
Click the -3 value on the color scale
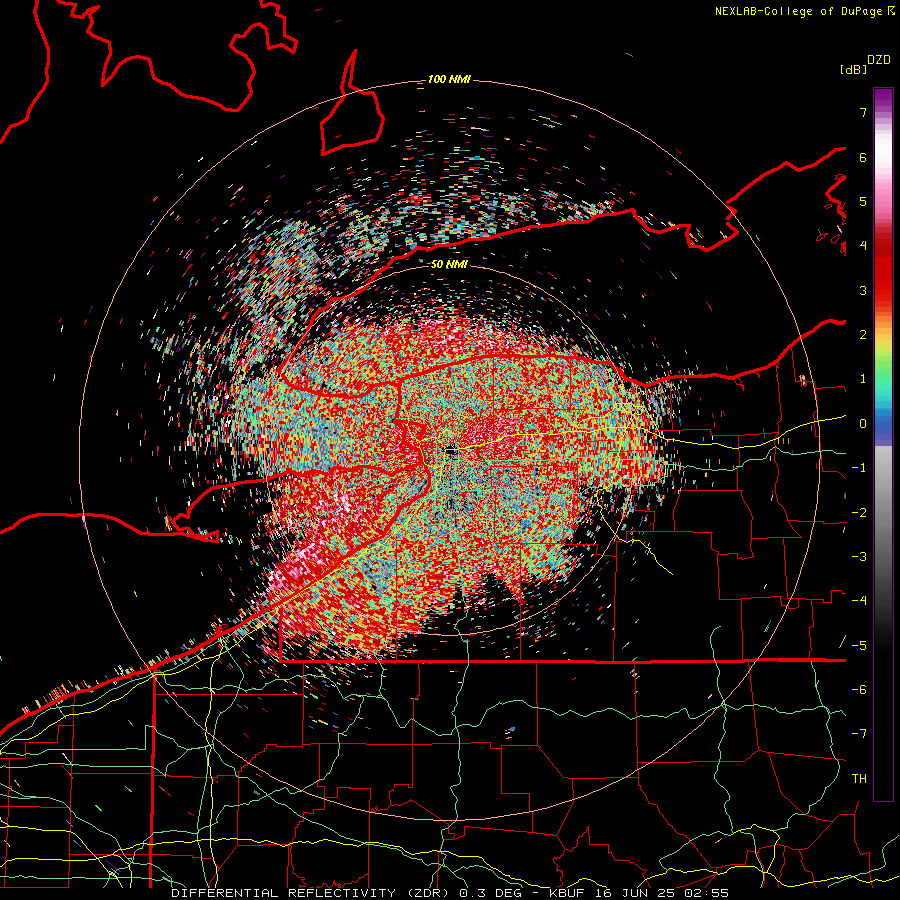click(x=859, y=557)
